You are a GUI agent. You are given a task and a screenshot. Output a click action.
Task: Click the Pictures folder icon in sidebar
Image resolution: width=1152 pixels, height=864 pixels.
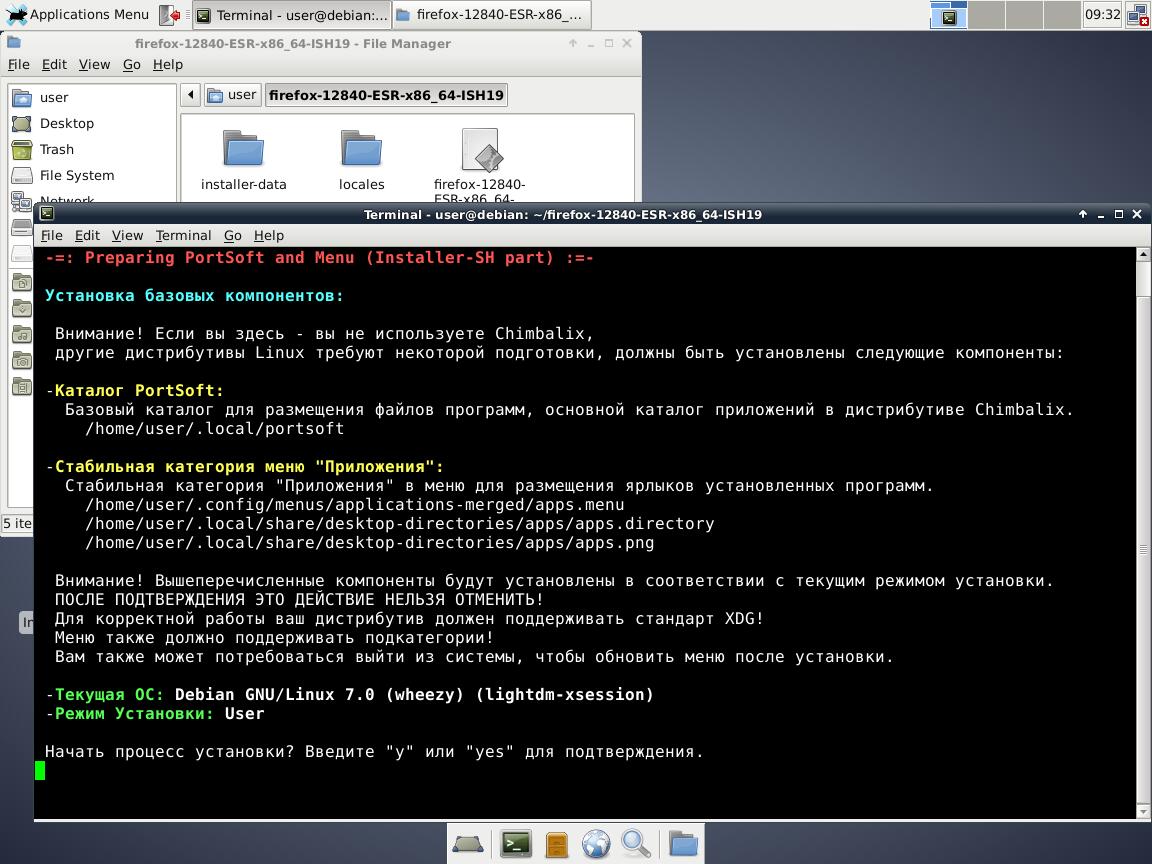tap(22, 360)
